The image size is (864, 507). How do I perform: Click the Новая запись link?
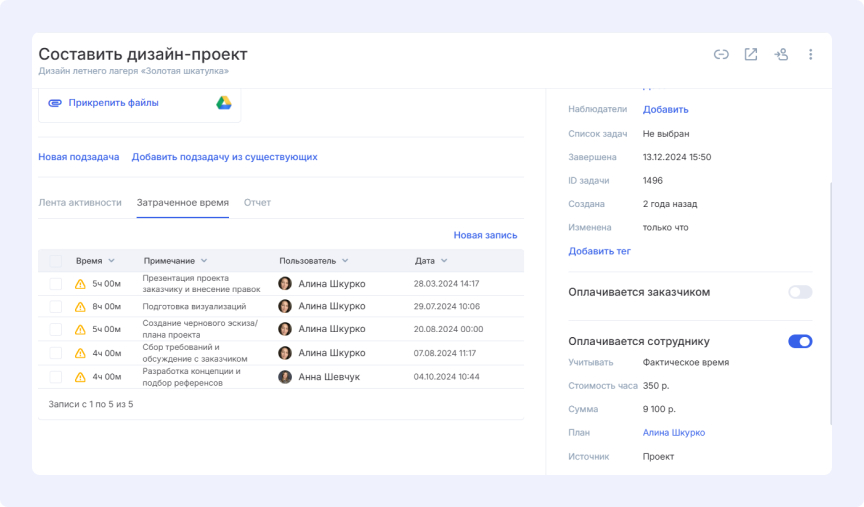click(x=485, y=235)
